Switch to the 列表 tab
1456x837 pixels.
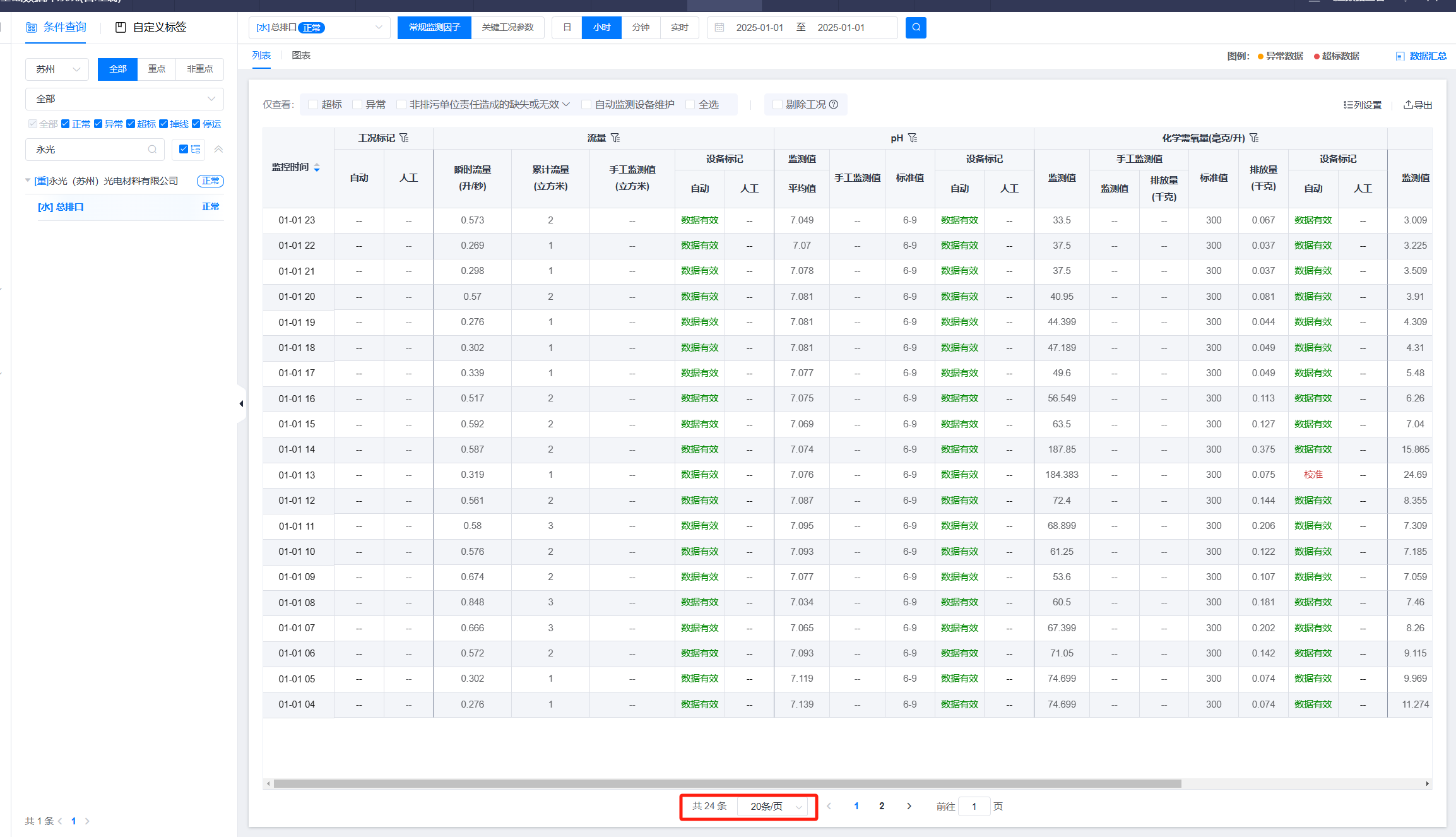point(261,56)
